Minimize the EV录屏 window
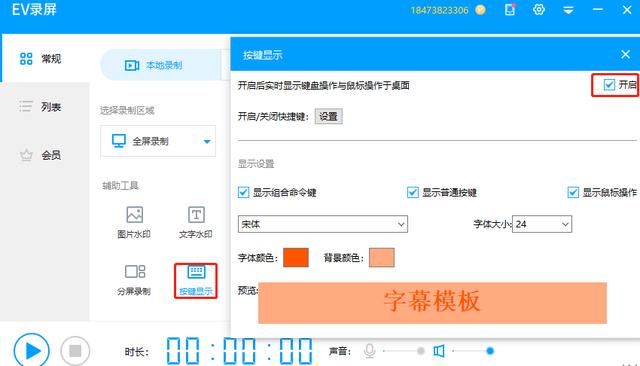640x366 pixels. [x=598, y=10]
